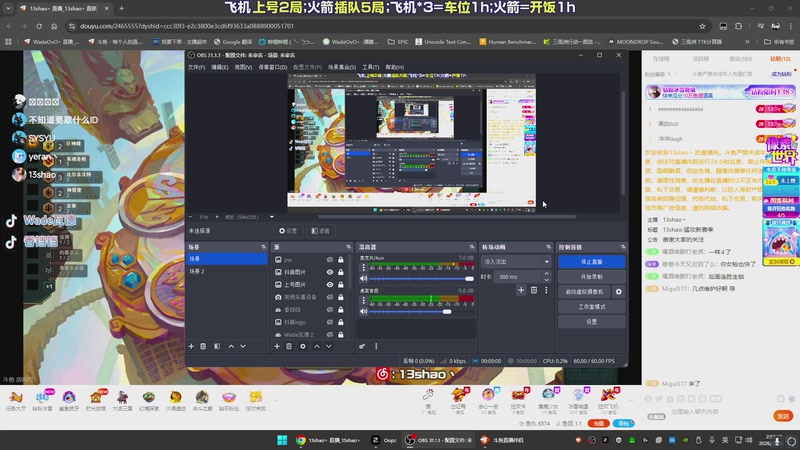Click the Windows Start button
This screenshot has height=450, width=800.
(282, 440)
